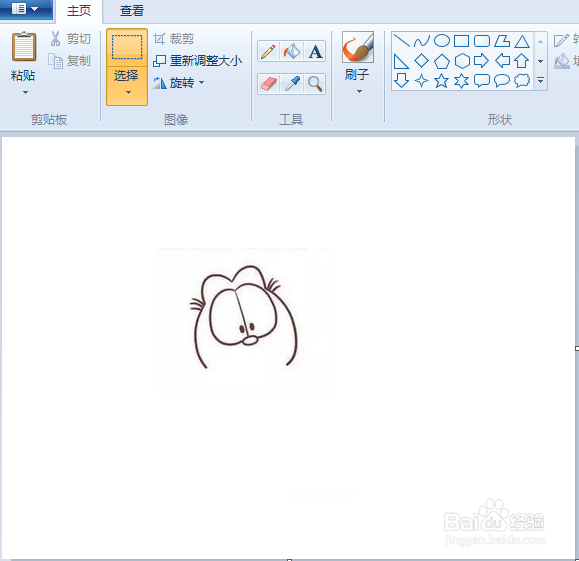Select the Color picker eyedropper tool
579x561 pixels.
pos(292,84)
